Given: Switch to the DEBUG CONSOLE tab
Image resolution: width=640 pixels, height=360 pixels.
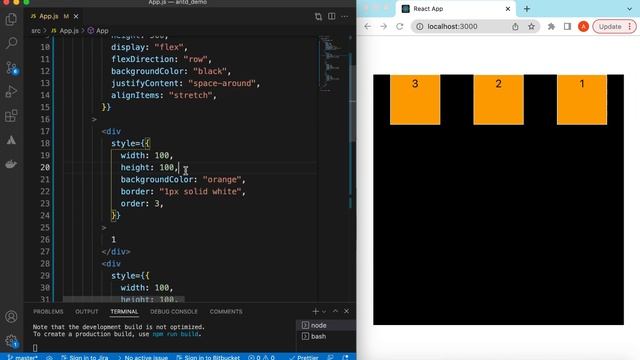Looking at the screenshot, I should pos(173,311).
